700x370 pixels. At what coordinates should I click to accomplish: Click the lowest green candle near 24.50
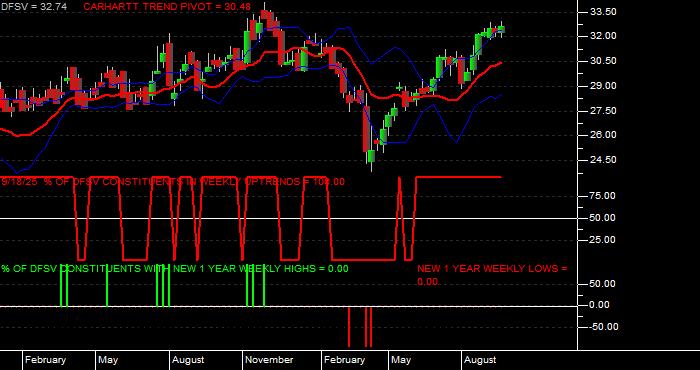point(371,157)
